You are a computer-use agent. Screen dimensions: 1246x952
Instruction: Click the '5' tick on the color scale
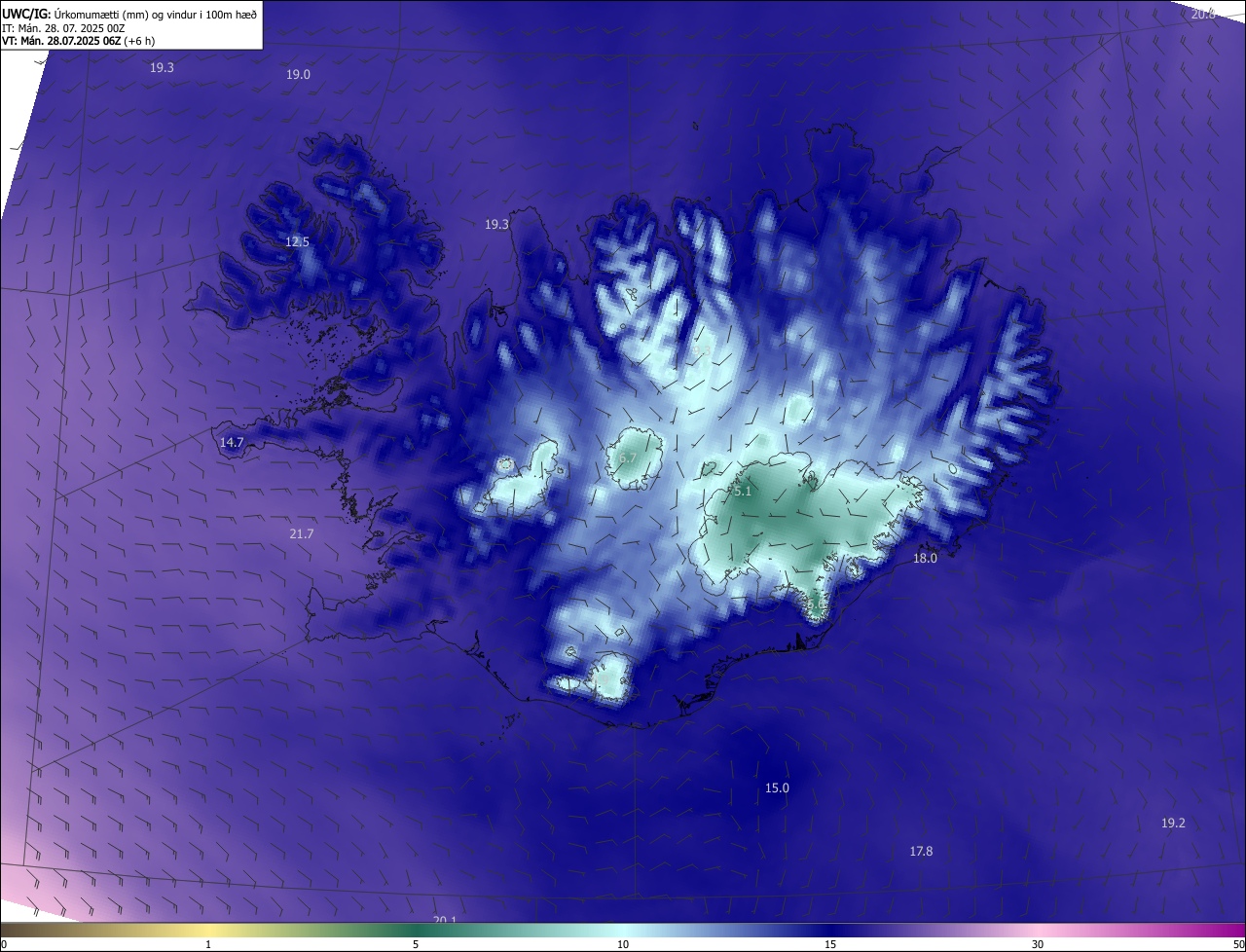(416, 944)
